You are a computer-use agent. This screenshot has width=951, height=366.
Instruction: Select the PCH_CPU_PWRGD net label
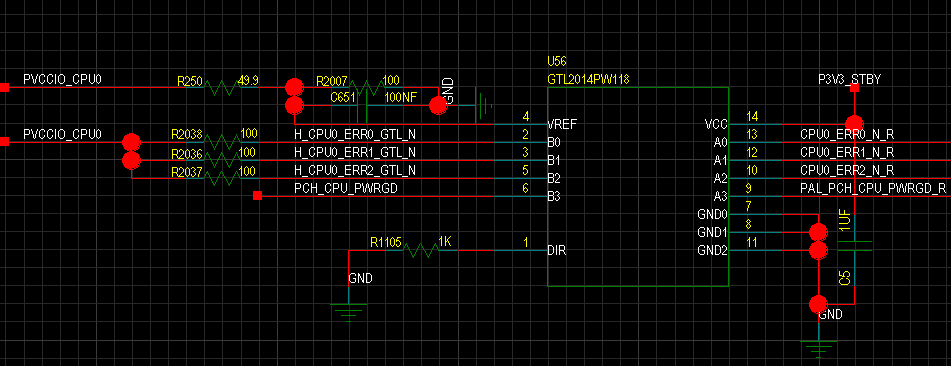click(345, 188)
